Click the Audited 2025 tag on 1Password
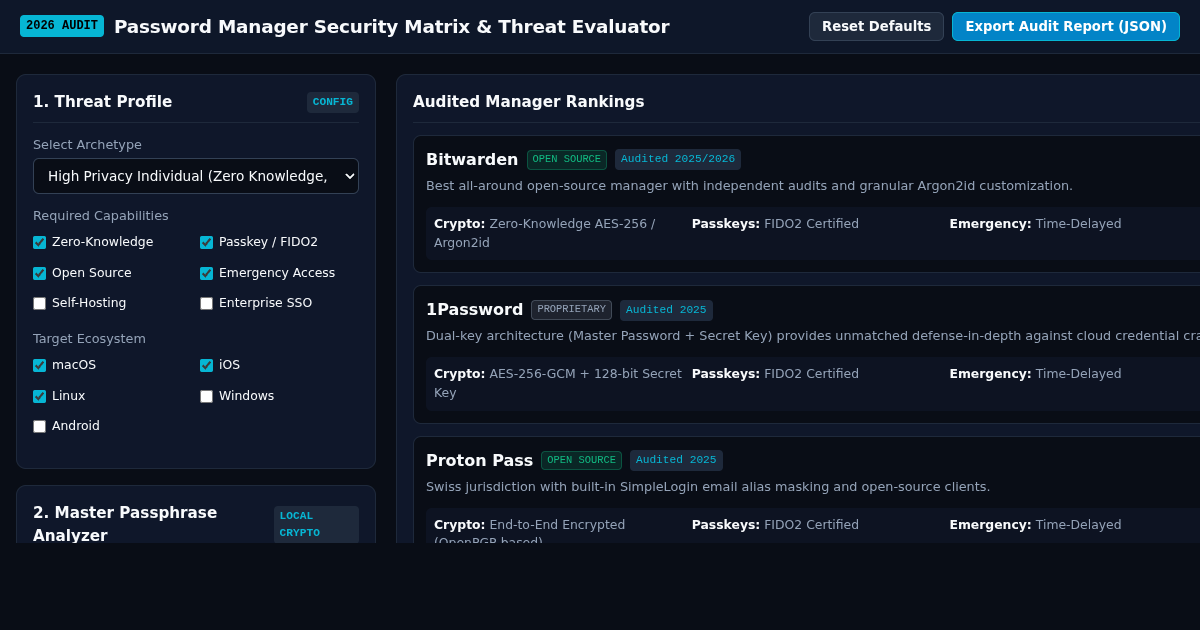 (666, 310)
